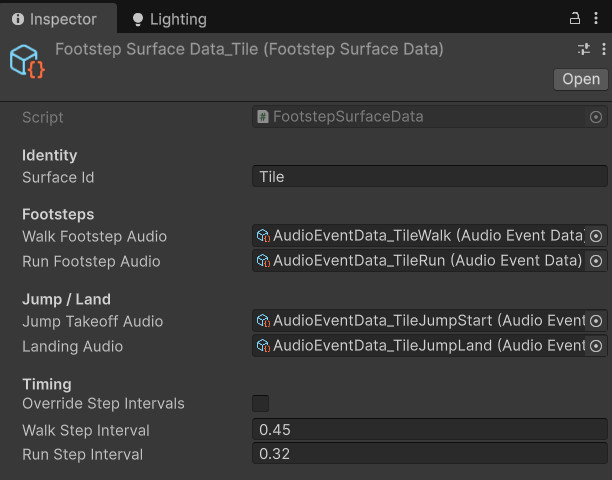Click the Run Step Interval value field
The height and width of the screenshot is (480, 612).
point(430,453)
